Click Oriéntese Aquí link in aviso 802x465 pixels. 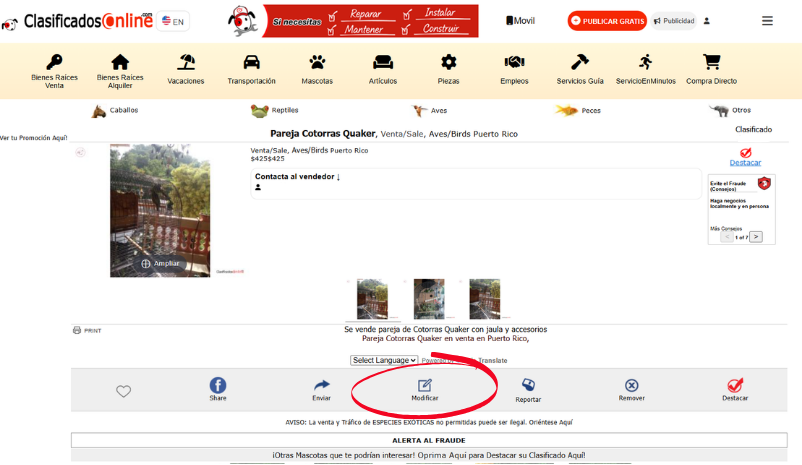coord(550,423)
